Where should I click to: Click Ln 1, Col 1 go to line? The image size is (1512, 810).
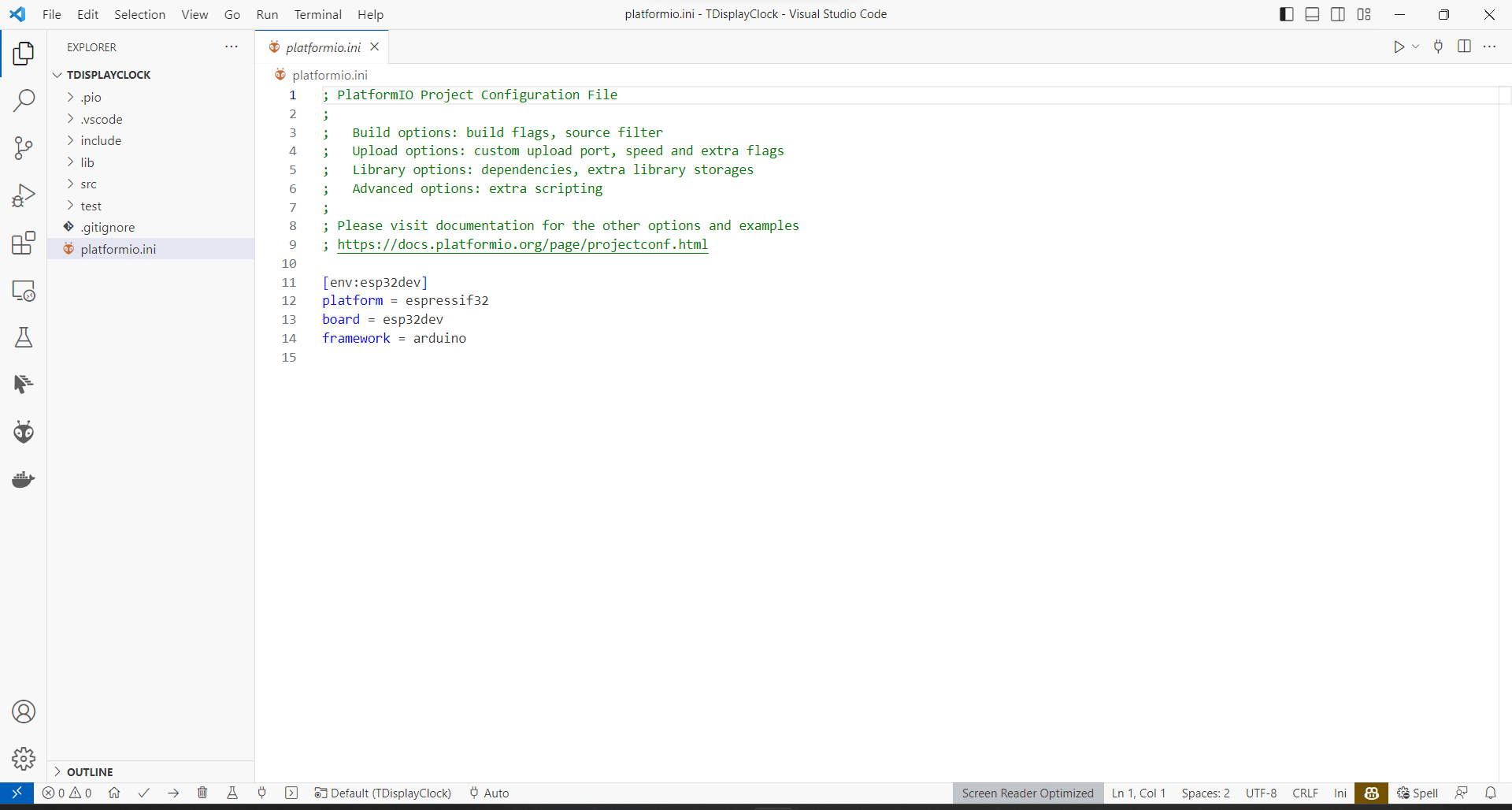(1139, 793)
